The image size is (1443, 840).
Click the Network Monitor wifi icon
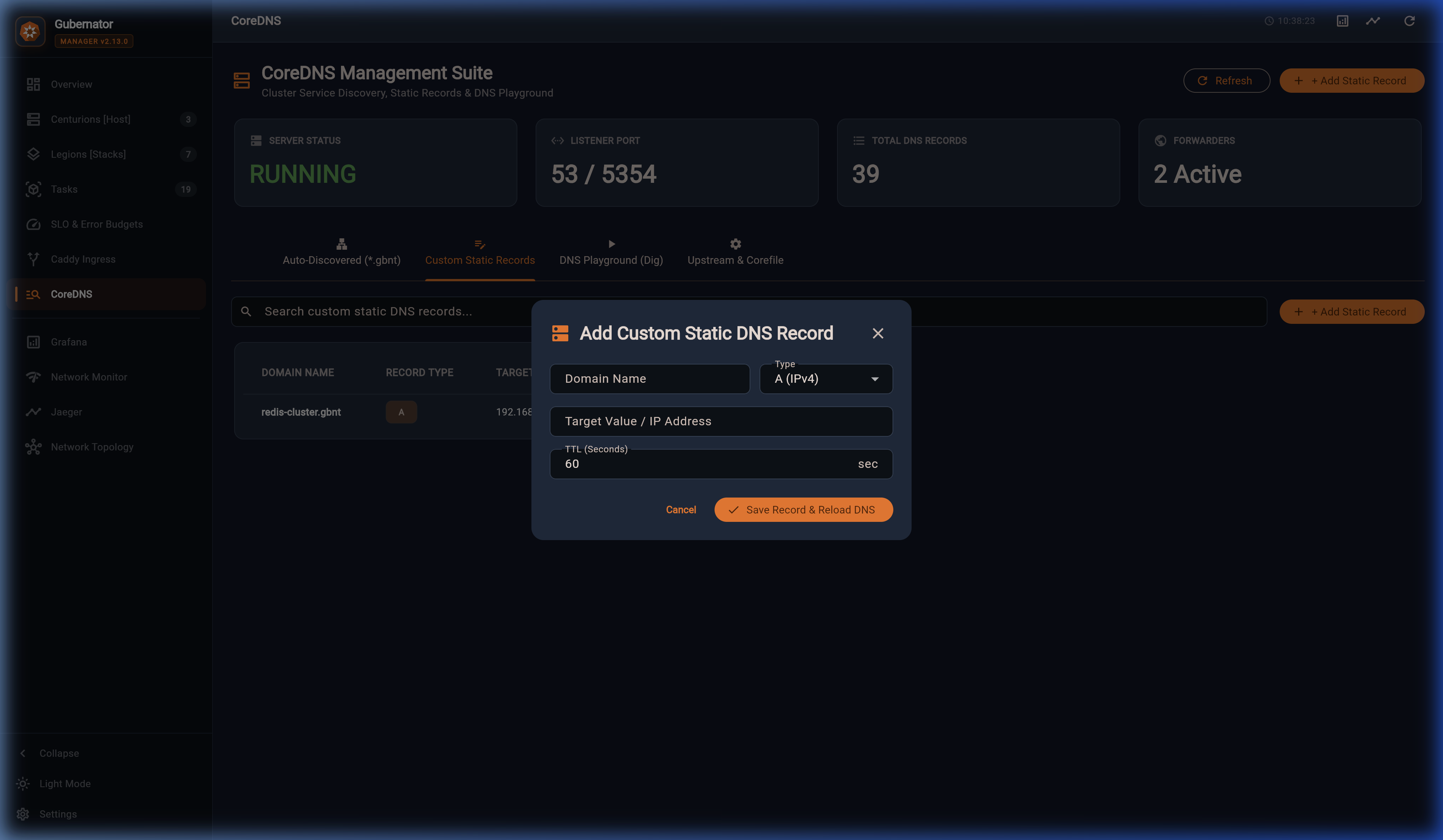[33, 377]
